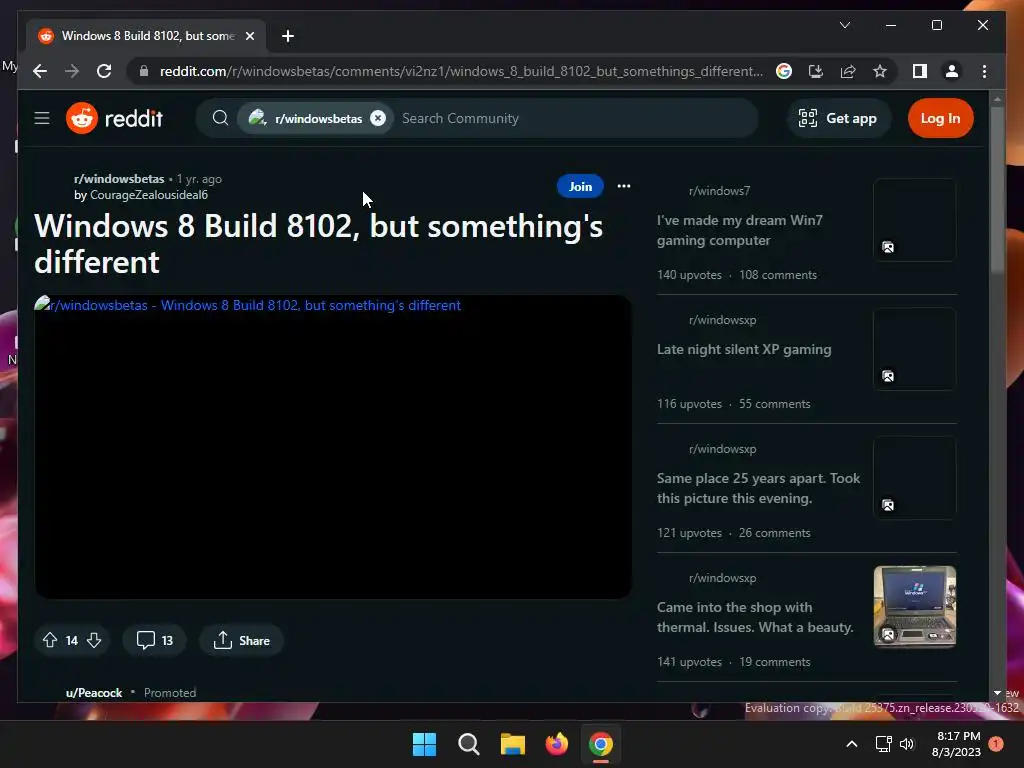Open the Windows Start menu
Image resolution: width=1024 pixels, height=768 pixels.
click(x=424, y=744)
